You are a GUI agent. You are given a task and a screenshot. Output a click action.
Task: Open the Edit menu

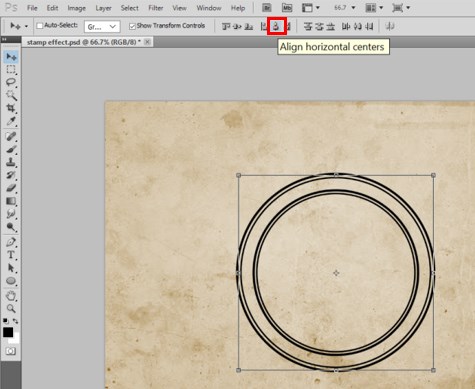point(52,8)
